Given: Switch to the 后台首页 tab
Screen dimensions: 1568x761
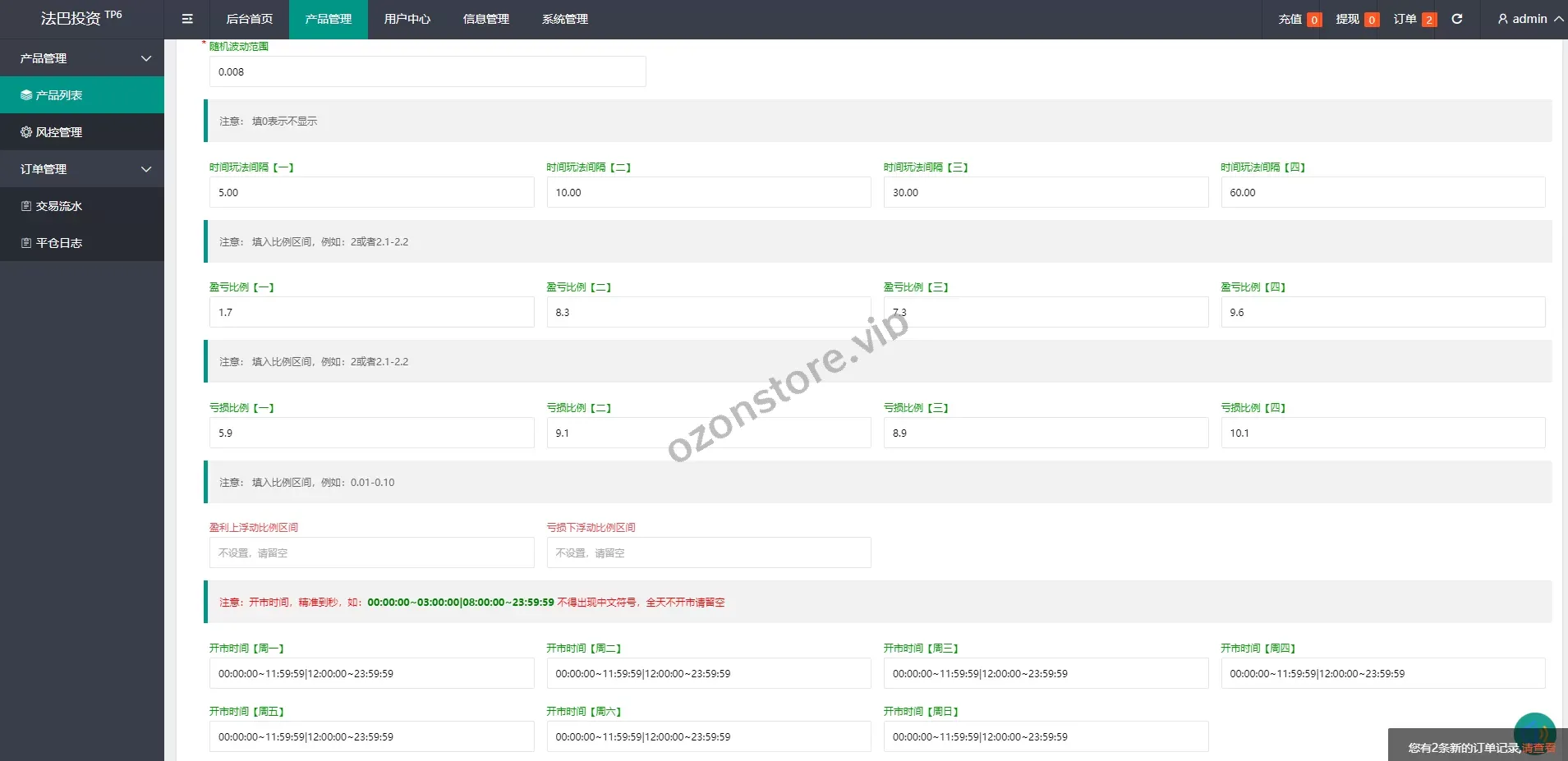Looking at the screenshot, I should tap(249, 19).
